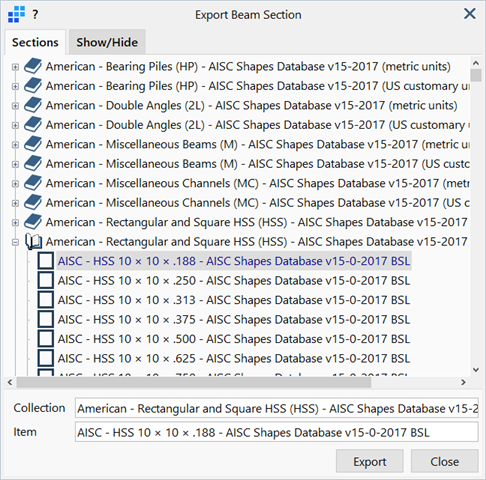Click the blue grid application icon
Image resolution: width=486 pixels, height=480 pixels.
click(16, 14)
